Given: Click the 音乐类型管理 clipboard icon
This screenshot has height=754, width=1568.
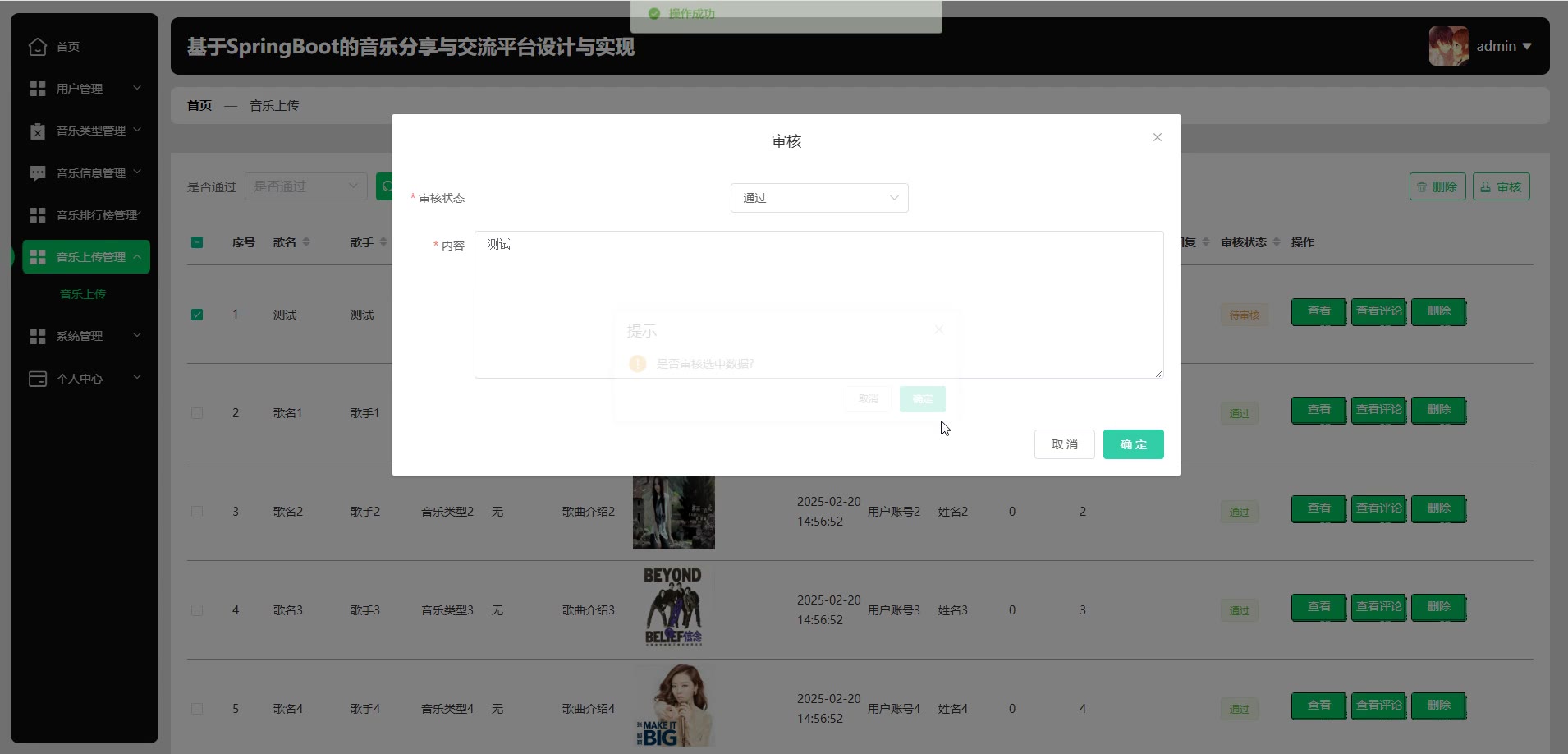Looking at the screenshot, I should tap(38, 131).
